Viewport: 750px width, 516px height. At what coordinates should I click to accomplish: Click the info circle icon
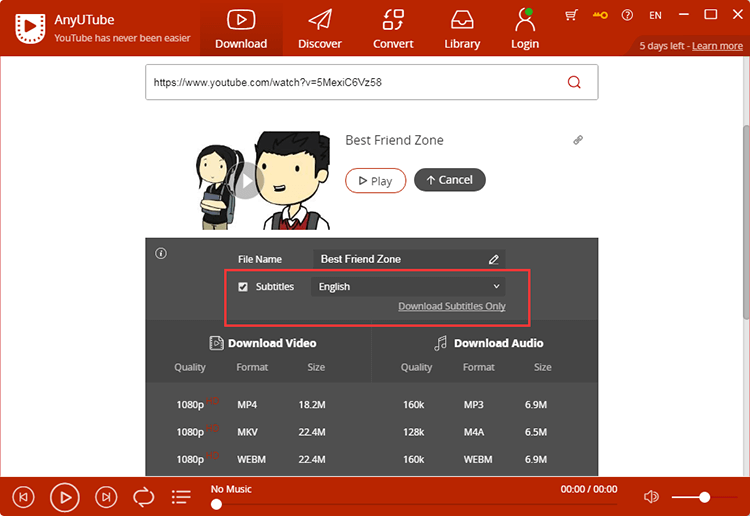161,253
